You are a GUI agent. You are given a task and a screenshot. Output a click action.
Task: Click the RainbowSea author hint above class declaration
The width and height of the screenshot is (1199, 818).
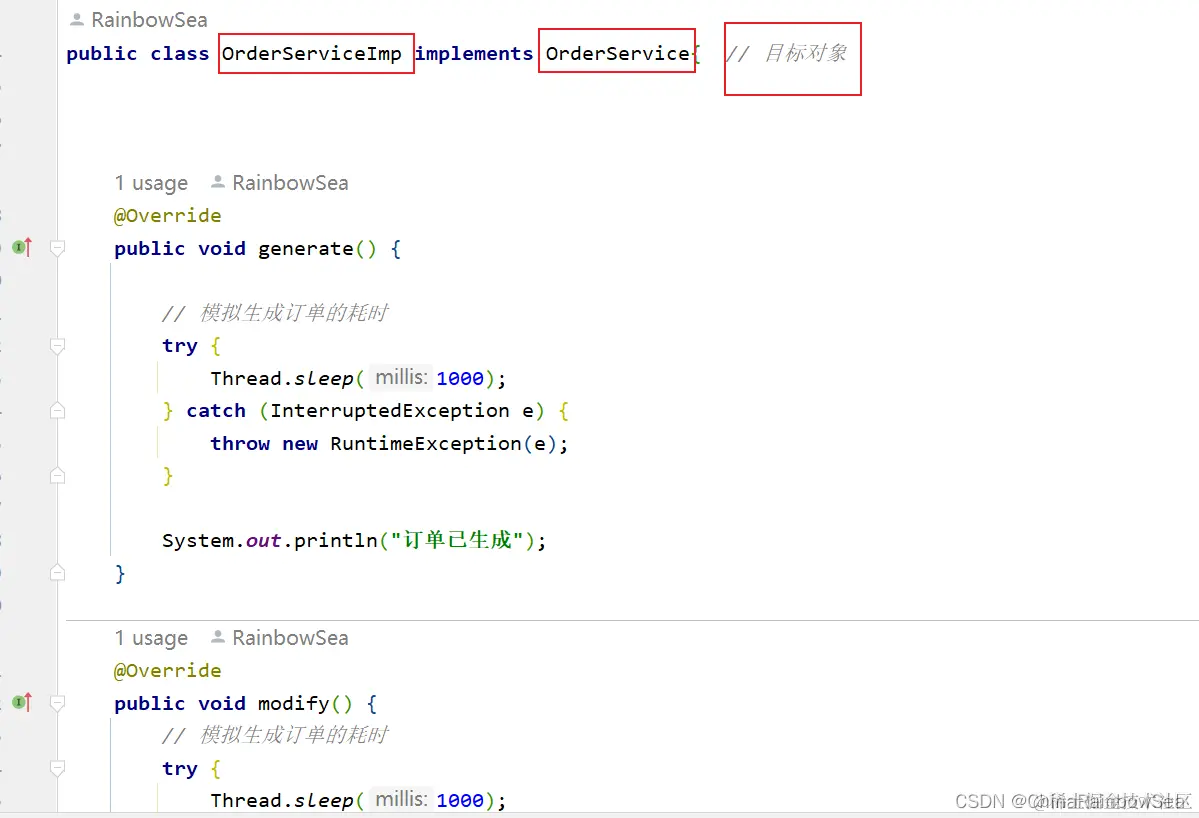coord(149,20)
